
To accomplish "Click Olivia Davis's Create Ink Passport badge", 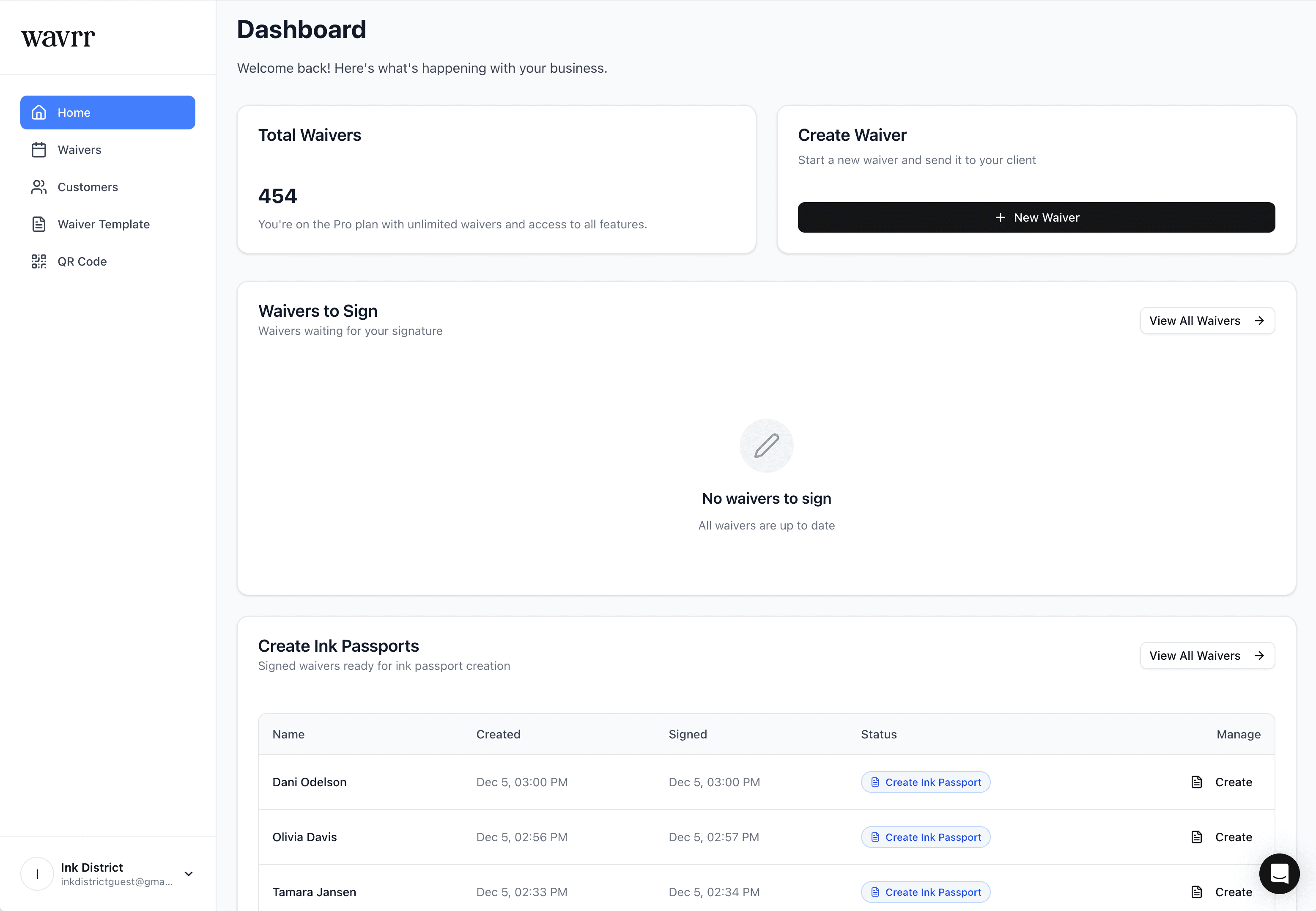I will 925,837.
